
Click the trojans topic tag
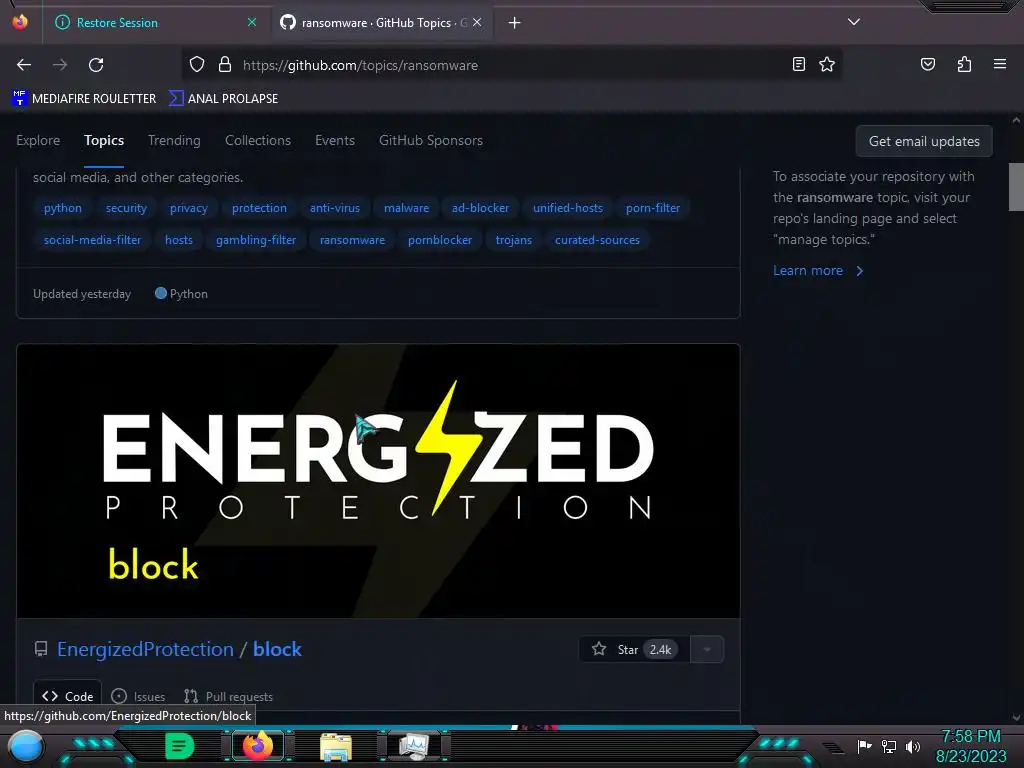(514, 240)
